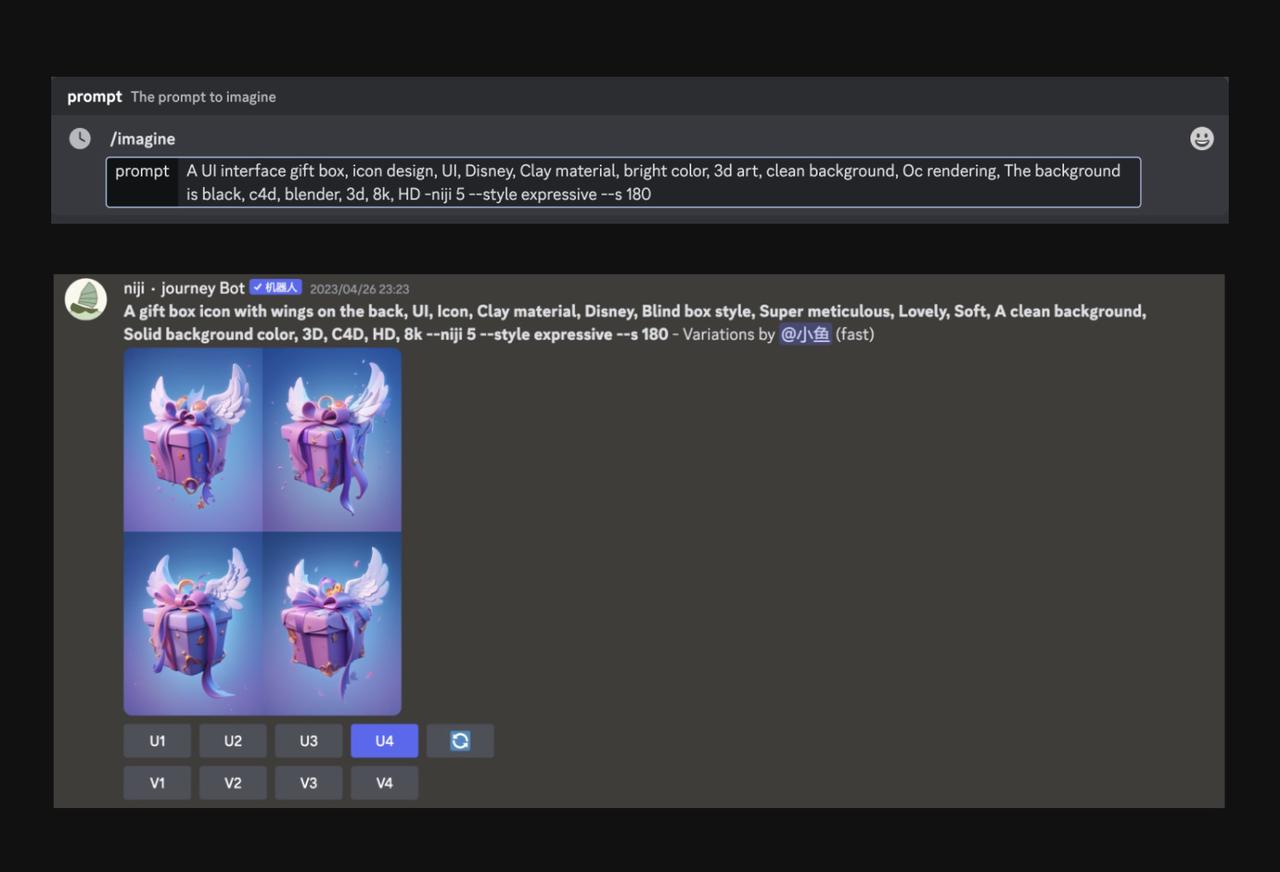Image resolution: width=1280 pixels, height=872 pixels.
Task: Open the bottom-right gift box image
Action: [x=332, y=623]
